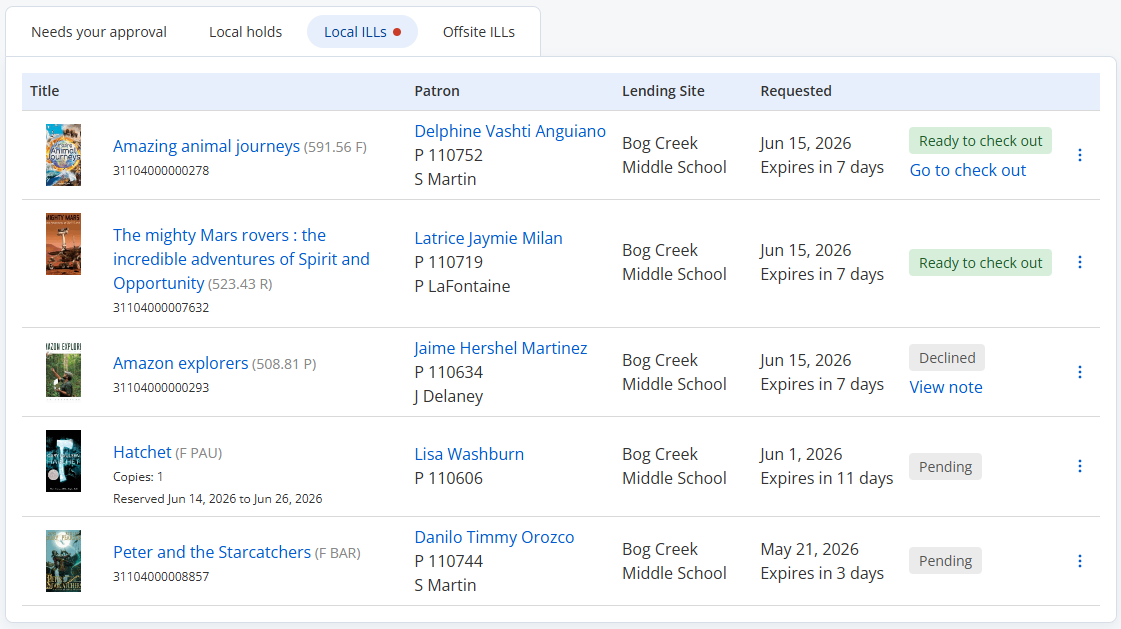Click mighty Mars rovers cover thumbnail
Viewport: 1121px width, 629px height.
coord(63,244)
